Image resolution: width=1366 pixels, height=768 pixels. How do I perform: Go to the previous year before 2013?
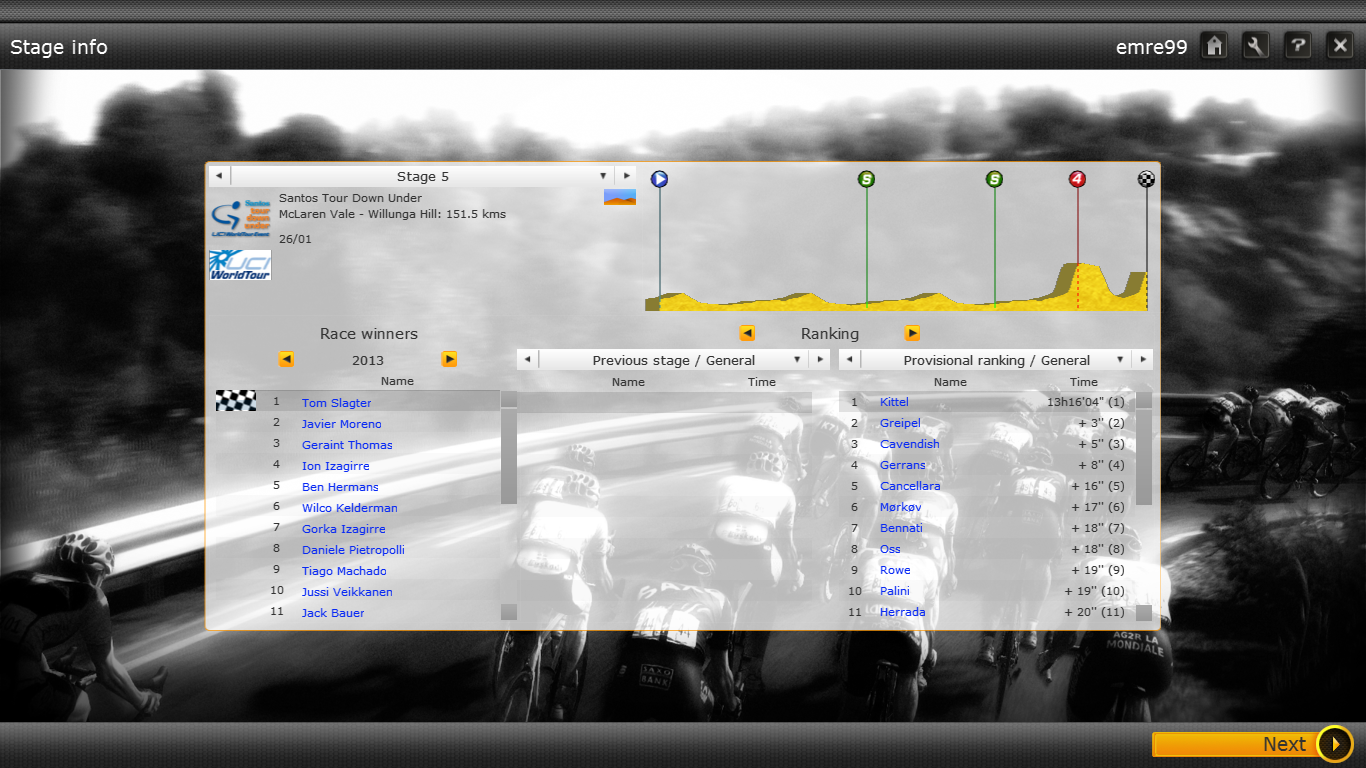286,359
